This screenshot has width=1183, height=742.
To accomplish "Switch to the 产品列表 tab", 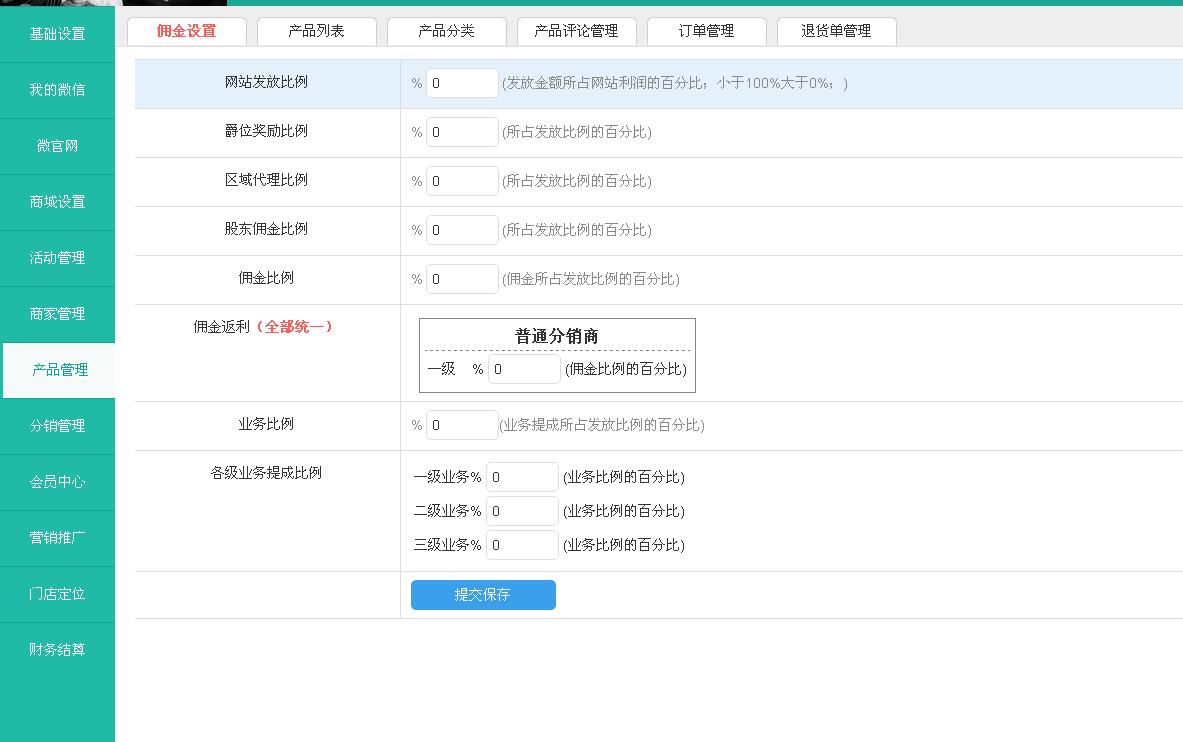I will pos(316,31).
